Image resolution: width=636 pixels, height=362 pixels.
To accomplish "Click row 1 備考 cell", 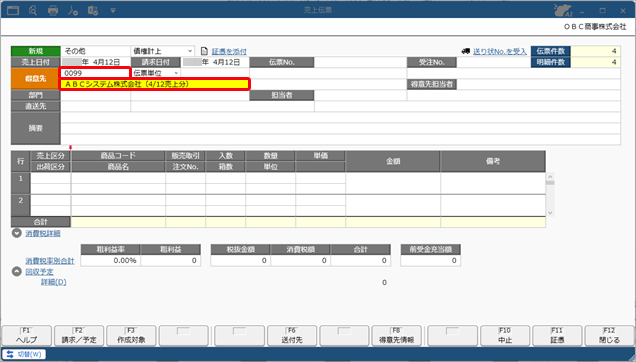I will pyautogui.click(x=493, y=183).
